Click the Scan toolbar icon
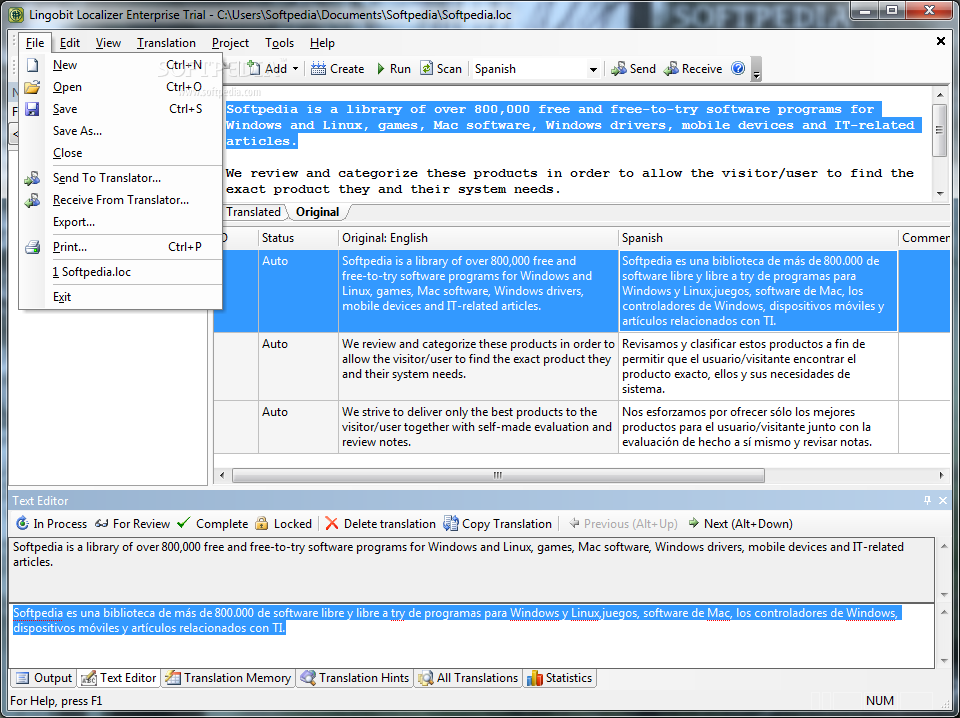 [426, 69]
